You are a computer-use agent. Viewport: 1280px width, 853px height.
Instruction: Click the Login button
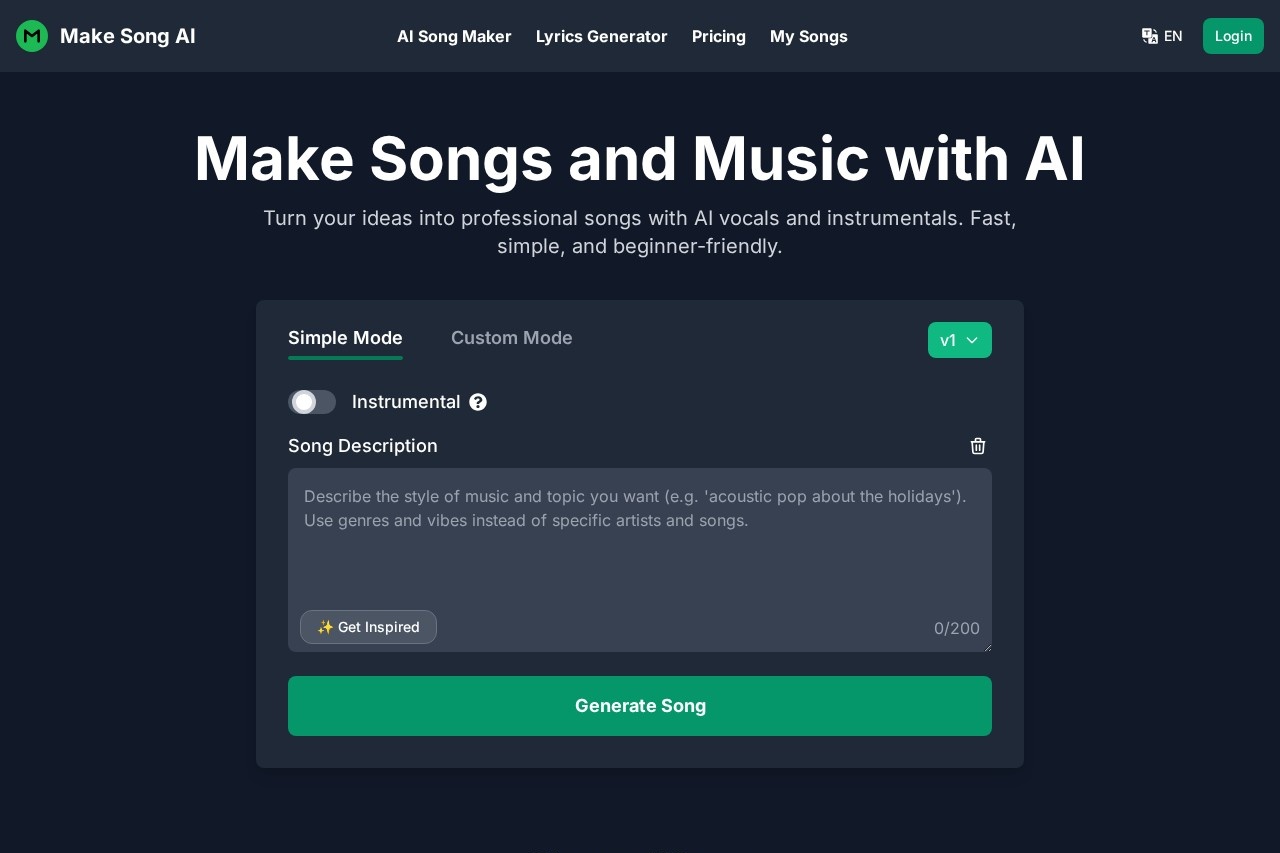pos(1233,36)
